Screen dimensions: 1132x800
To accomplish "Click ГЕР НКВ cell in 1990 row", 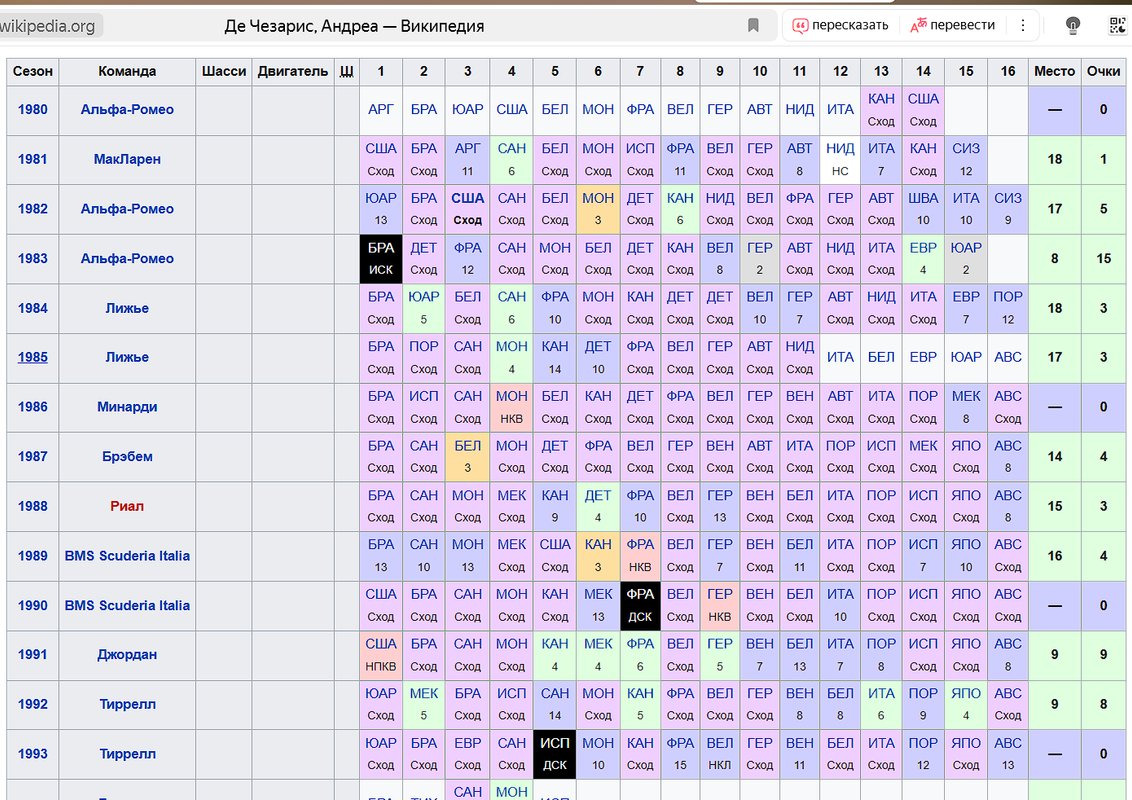I will 719,606.
